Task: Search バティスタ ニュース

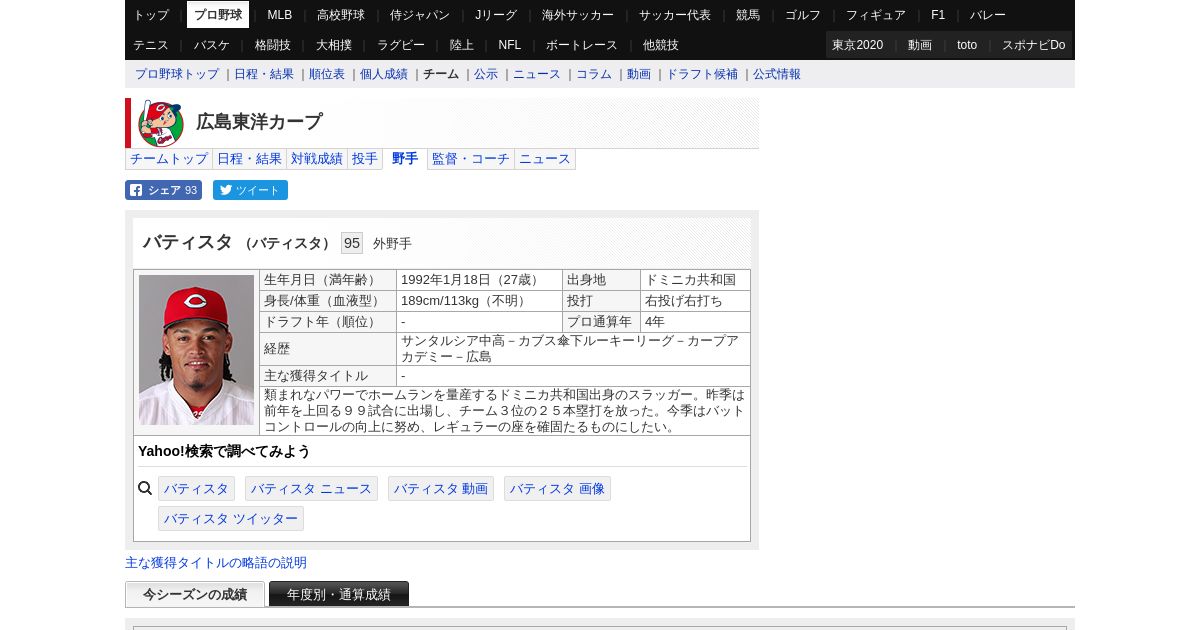Action: click(x=311, y=489)
